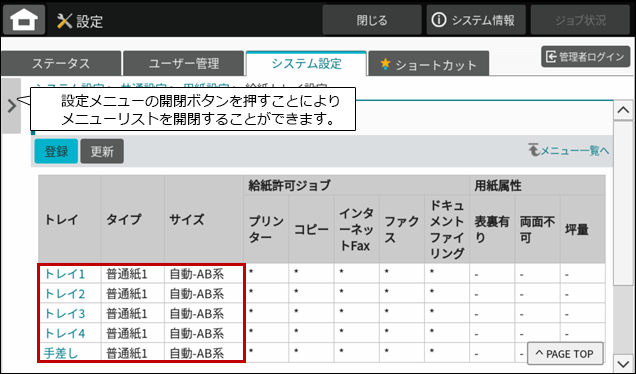Switch to the ユーザー管理 tab
Screen dimensions: 636x374
183,64
